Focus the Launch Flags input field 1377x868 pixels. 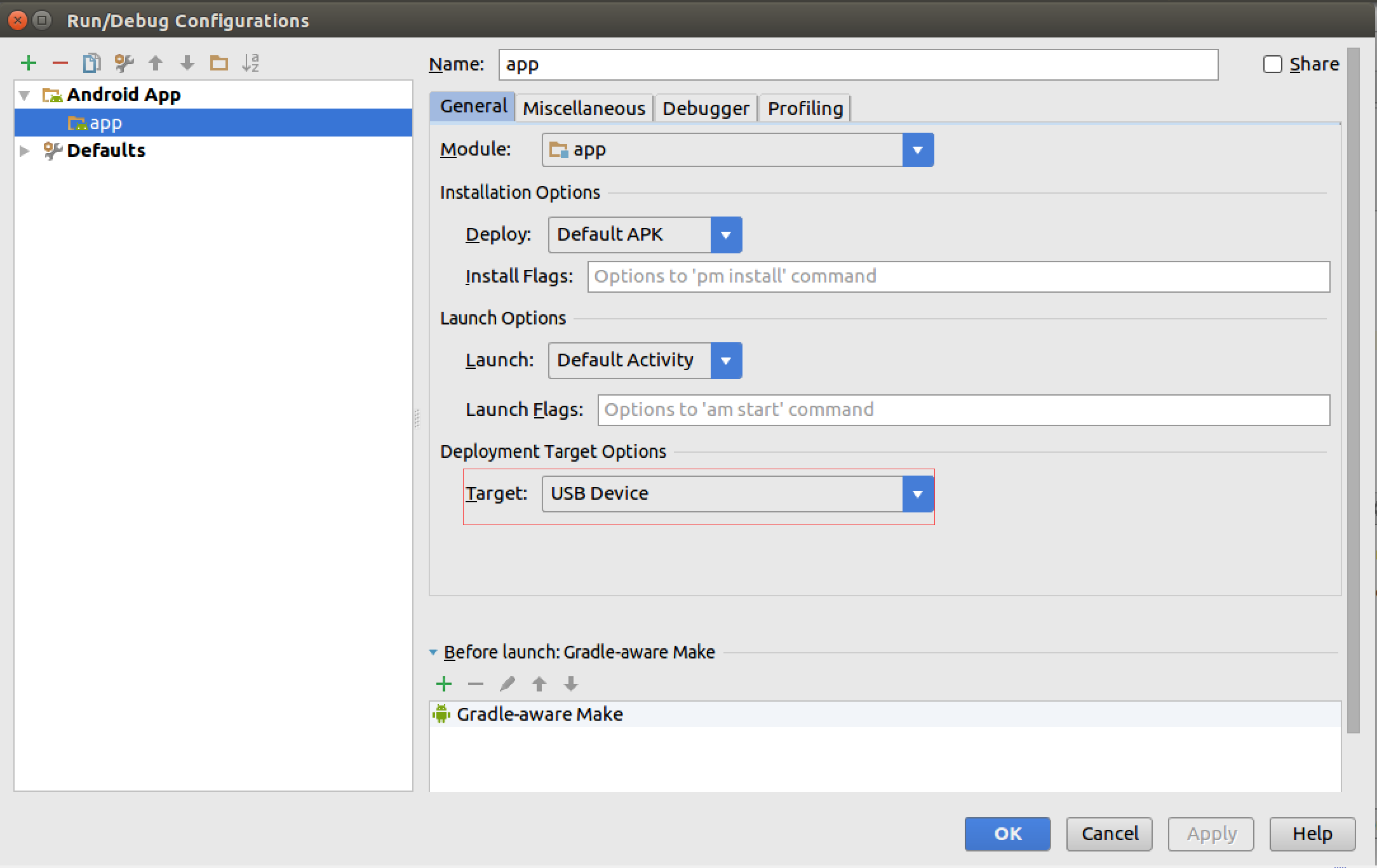coord(964,410)
